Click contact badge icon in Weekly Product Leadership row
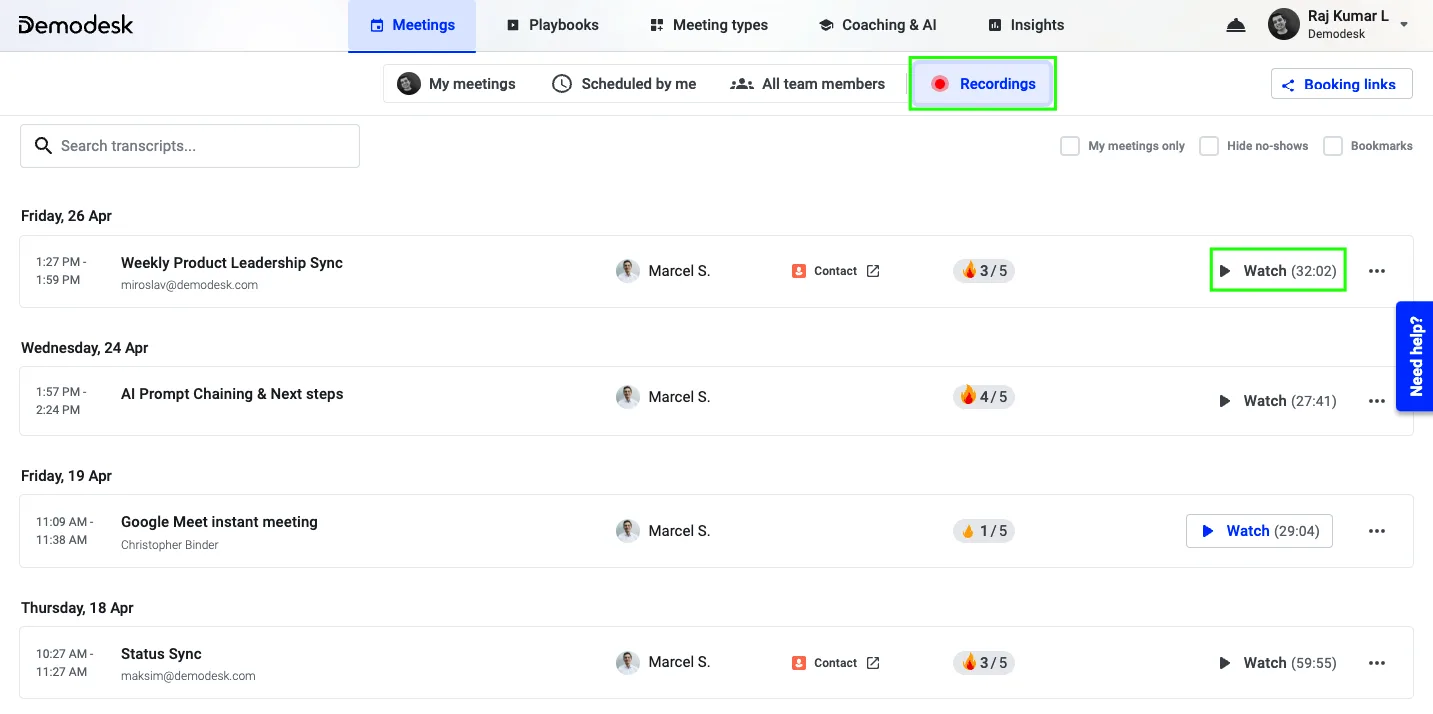 point(799,271)
